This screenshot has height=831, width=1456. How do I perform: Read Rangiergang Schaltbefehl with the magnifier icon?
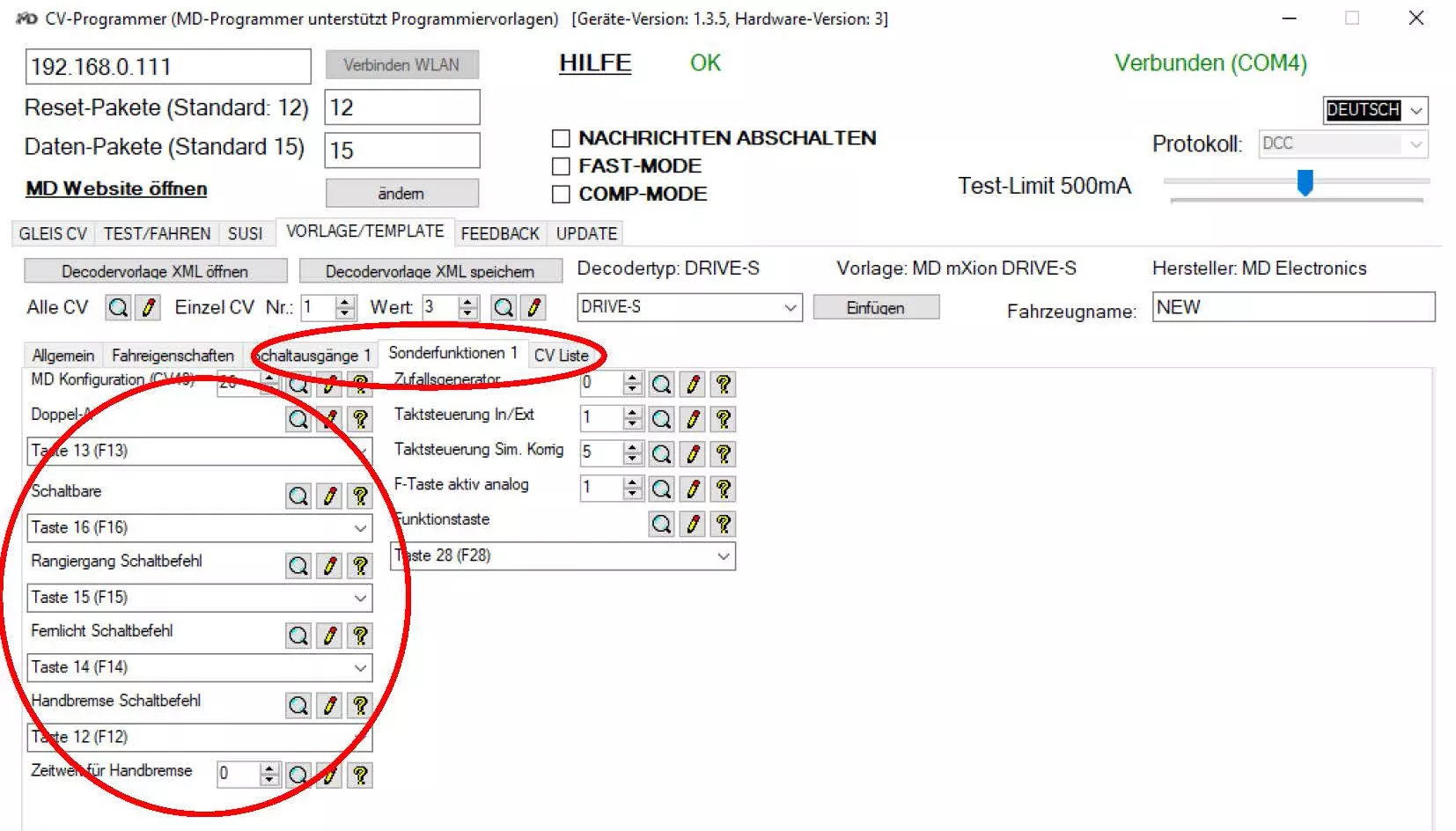[298, 566]
